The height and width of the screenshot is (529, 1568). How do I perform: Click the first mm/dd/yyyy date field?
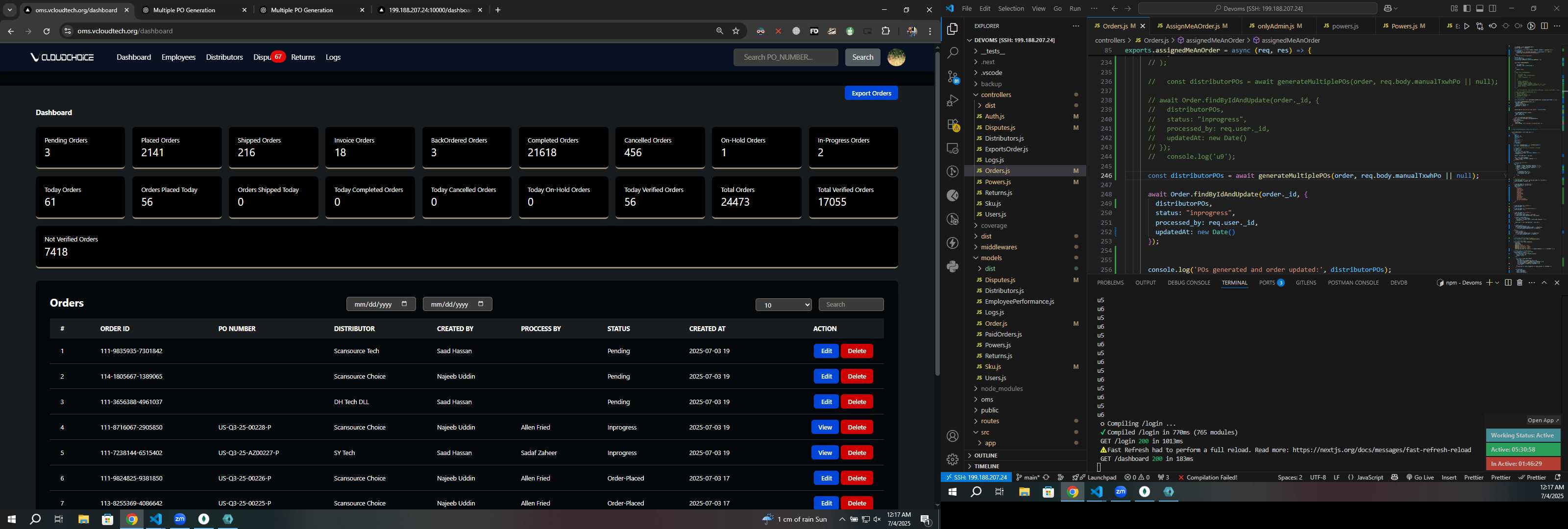tap(381, 304)
